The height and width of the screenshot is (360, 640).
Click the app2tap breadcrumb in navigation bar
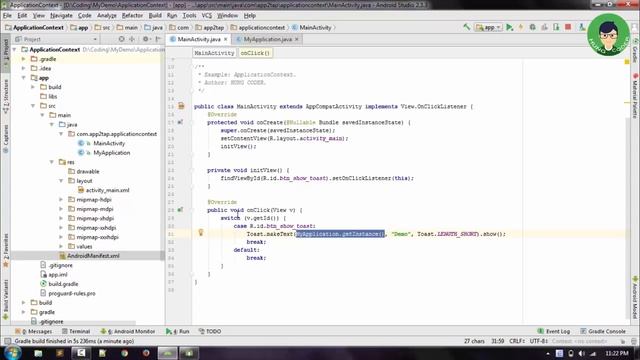(x=210, y=27)
